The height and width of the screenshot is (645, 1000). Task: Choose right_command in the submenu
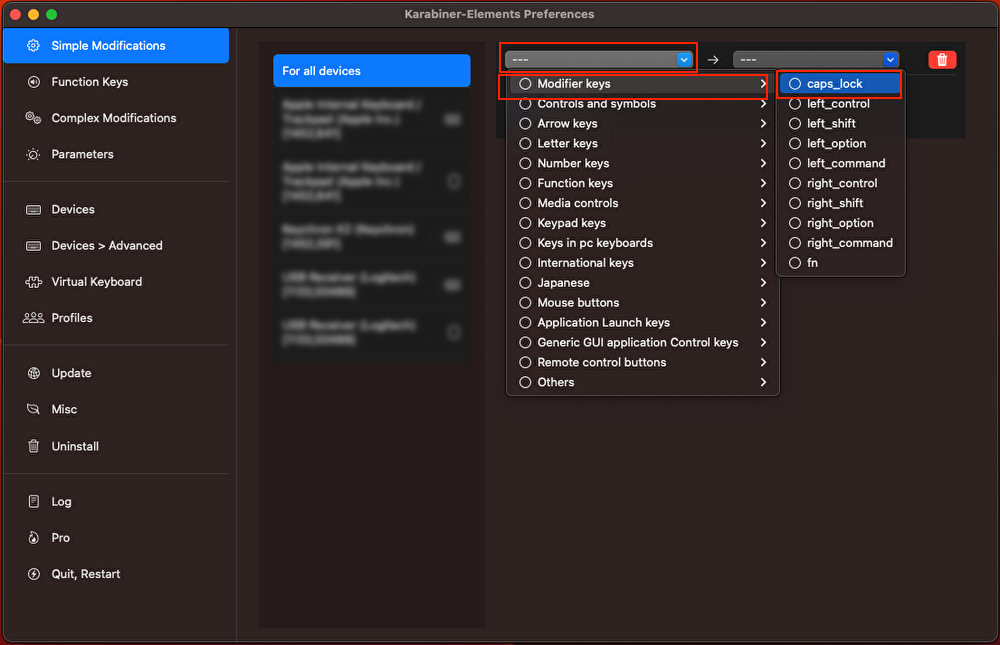tap(839, 242)
